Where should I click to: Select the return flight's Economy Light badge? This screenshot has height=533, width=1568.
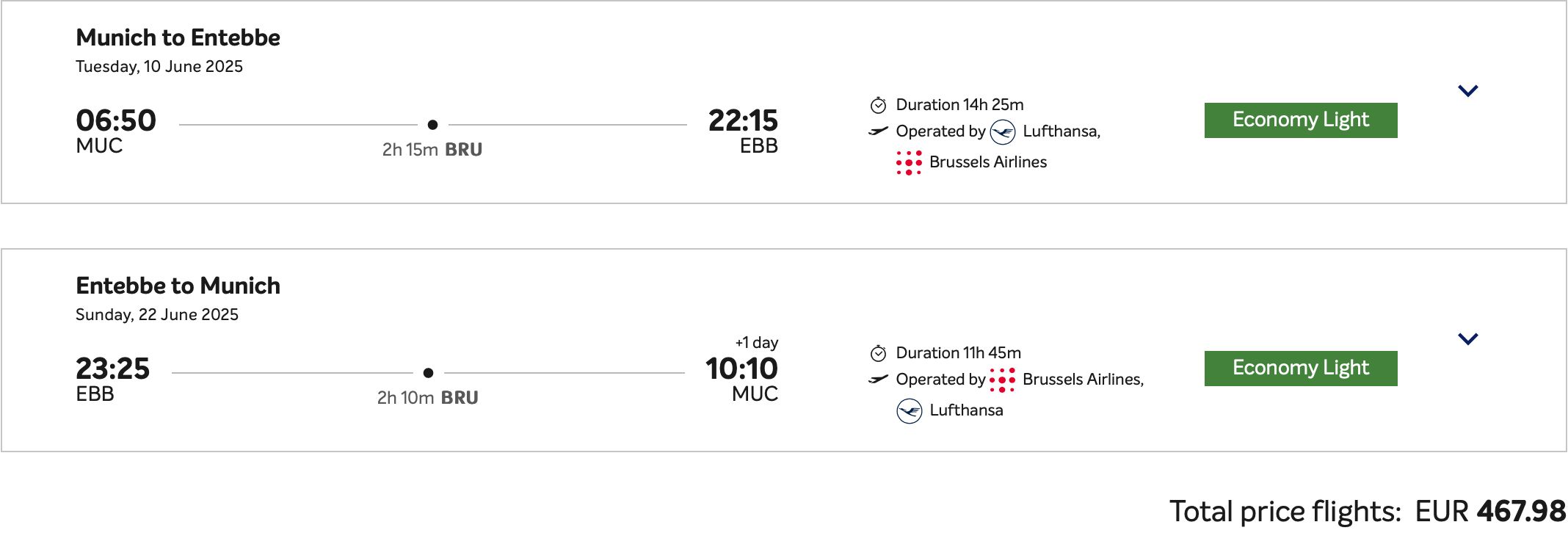tap(1300, 369)
